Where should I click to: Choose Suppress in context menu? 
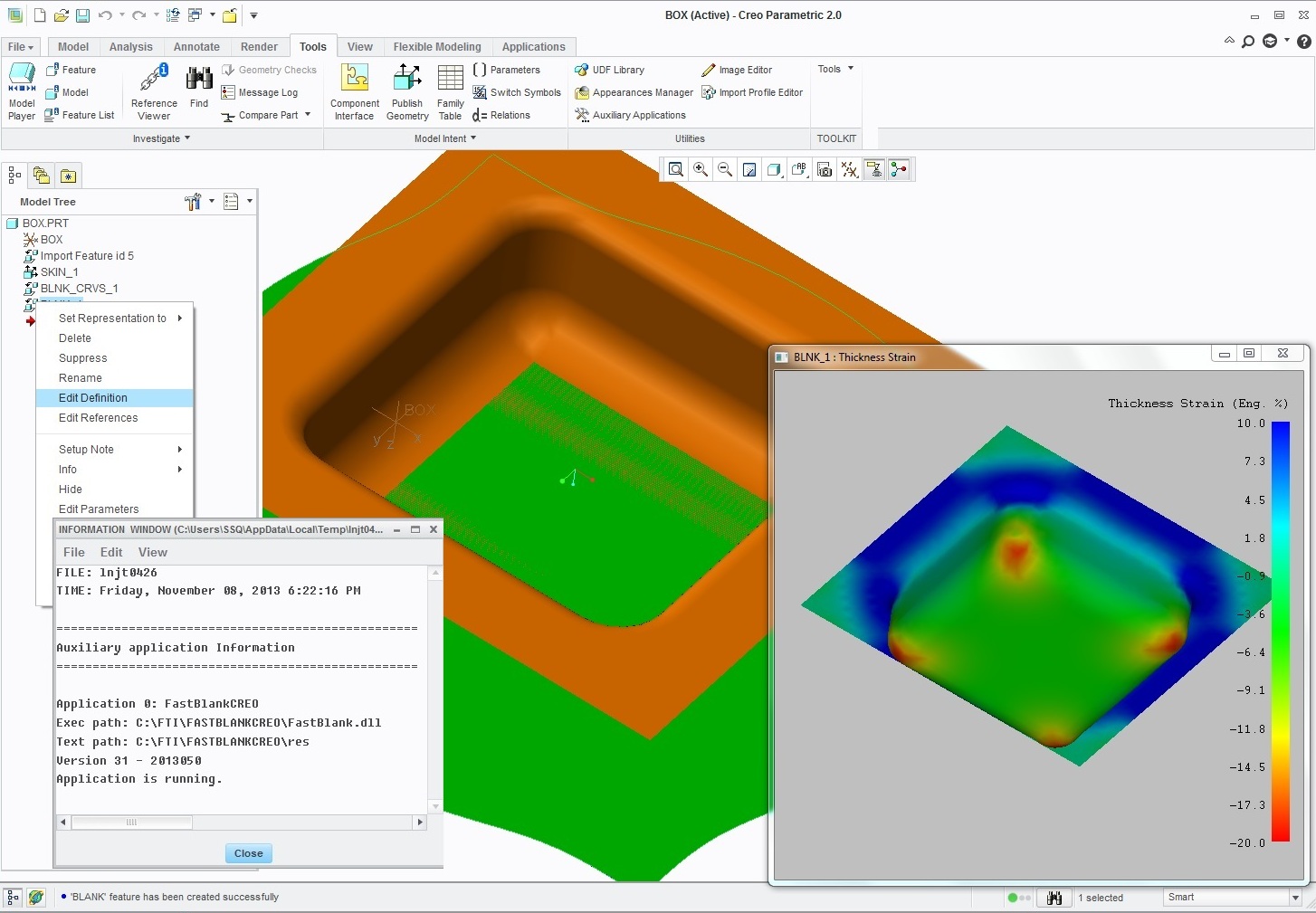tap(114, 358)
